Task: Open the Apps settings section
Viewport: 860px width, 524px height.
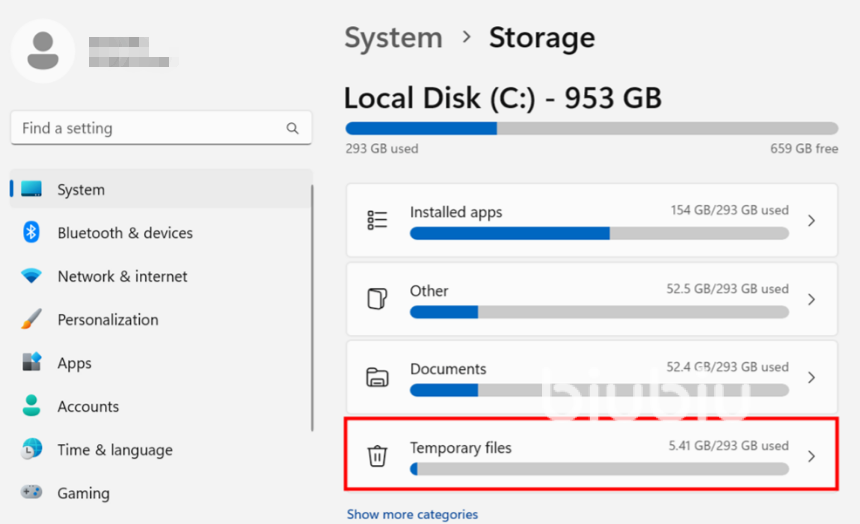Action: click(74, 364)
